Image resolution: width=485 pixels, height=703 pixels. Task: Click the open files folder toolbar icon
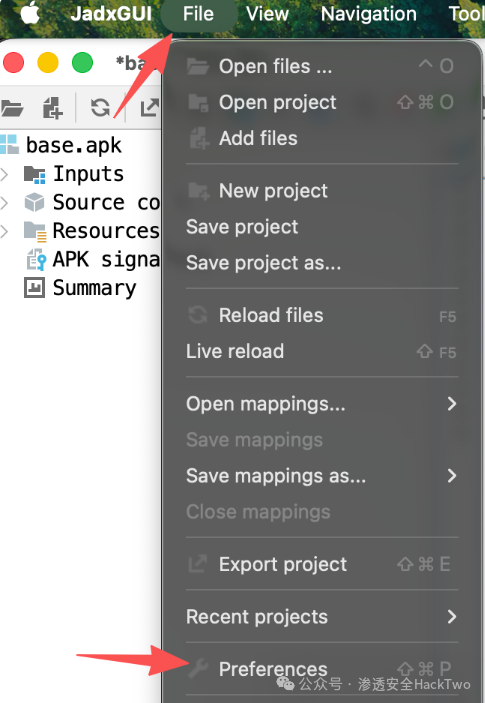pos(12,108)
